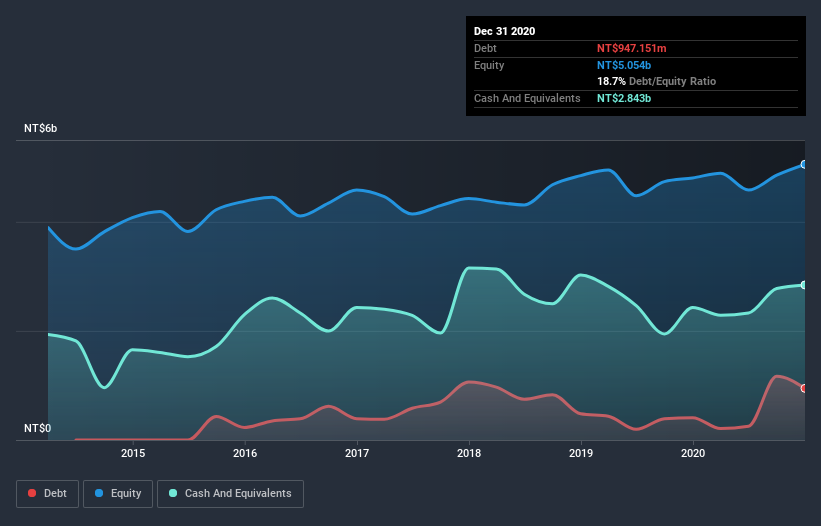This screenshot has height=526, width=821.
Task: Click the 2017 x-axis label
Action: pos(357,453)
